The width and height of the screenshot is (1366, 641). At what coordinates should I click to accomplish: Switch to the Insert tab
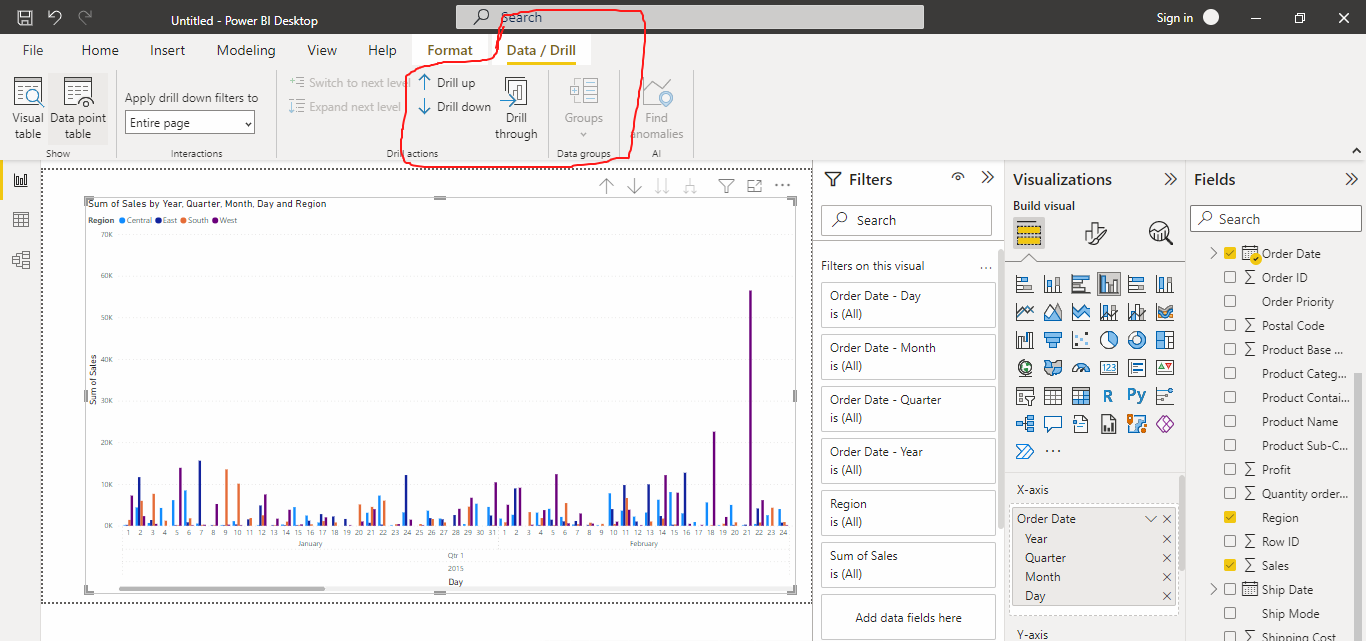click(x=168, y=50)
